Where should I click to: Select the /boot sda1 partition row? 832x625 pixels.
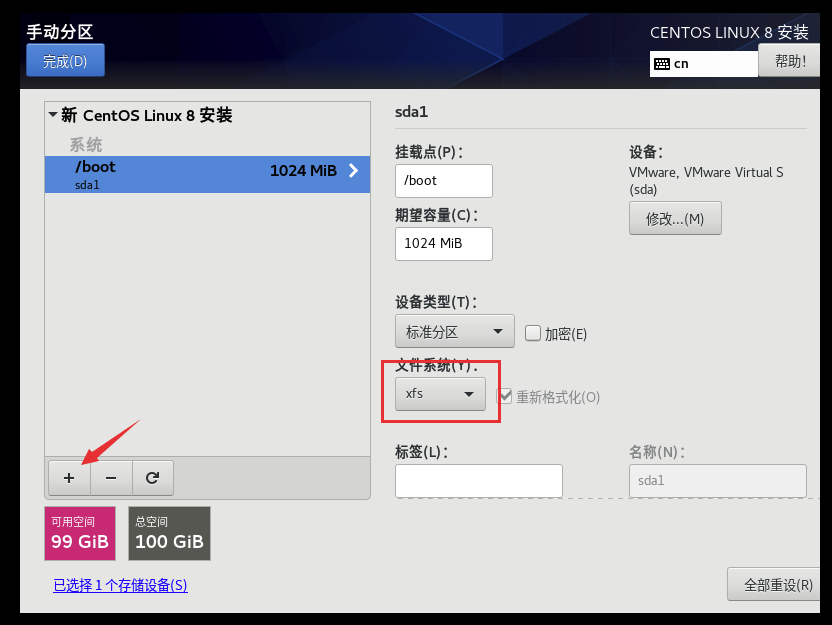[x=207, y=174]
